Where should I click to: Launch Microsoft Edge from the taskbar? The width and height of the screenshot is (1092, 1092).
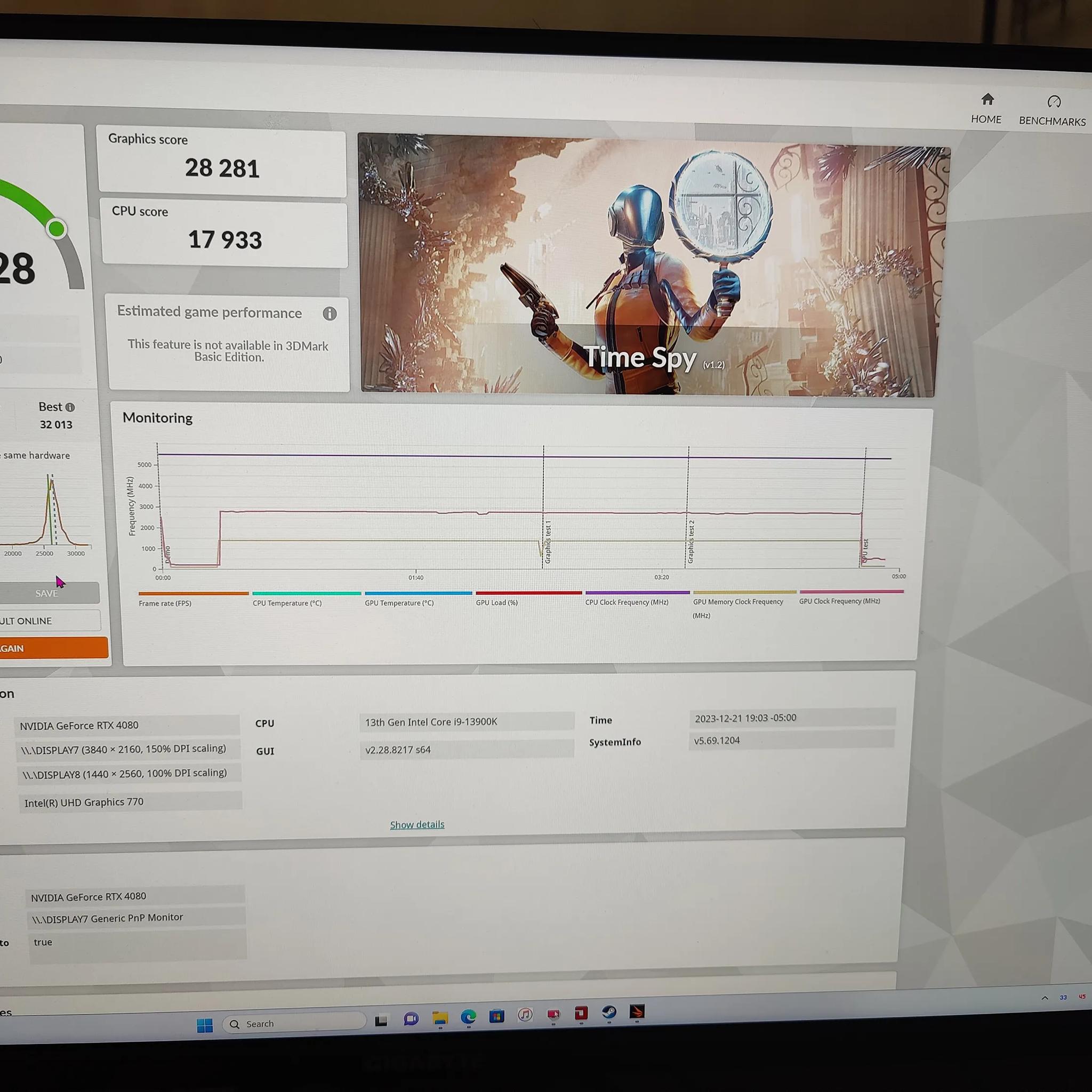click(x=468, y=1017)
